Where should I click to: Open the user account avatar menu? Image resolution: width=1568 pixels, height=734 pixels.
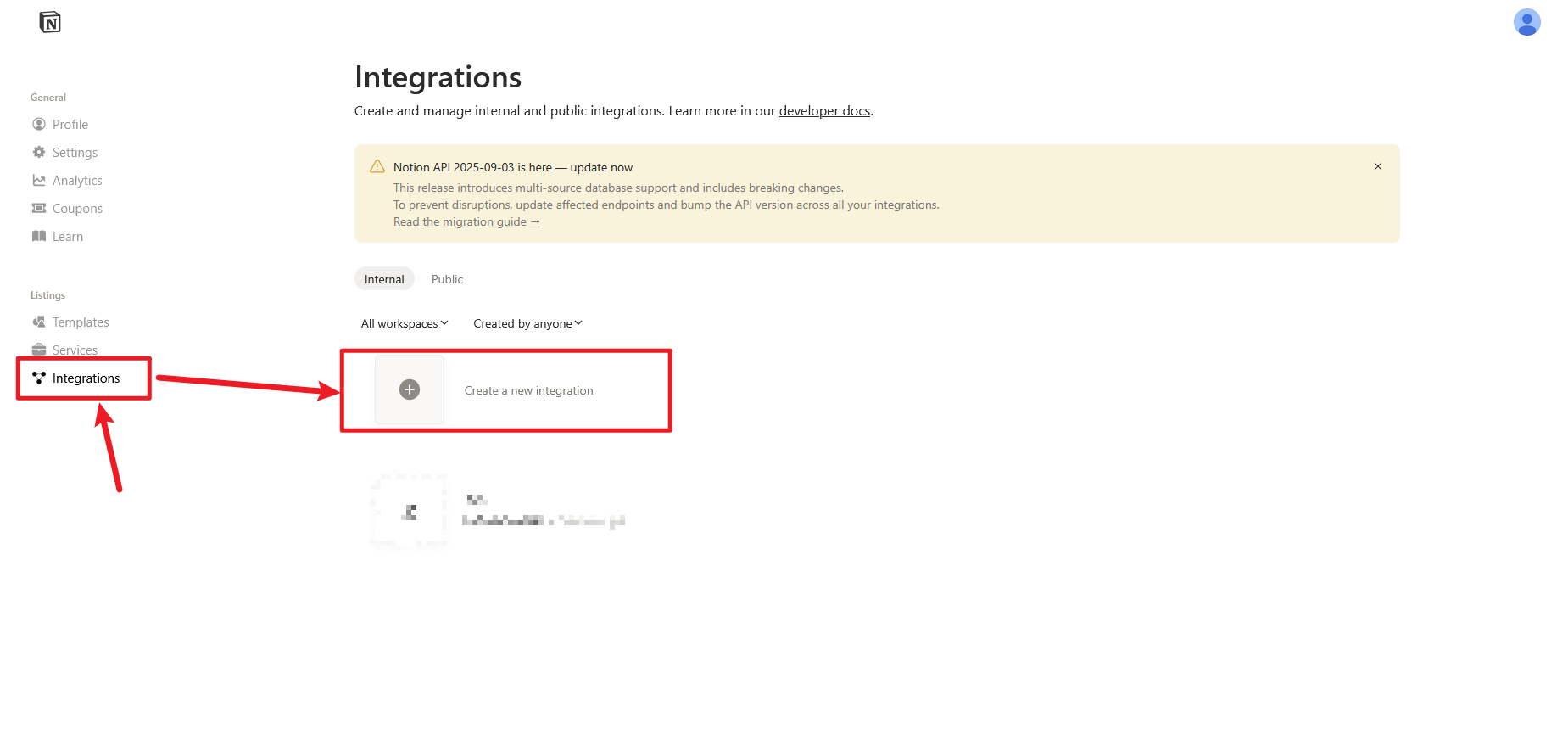[1526, 22]
